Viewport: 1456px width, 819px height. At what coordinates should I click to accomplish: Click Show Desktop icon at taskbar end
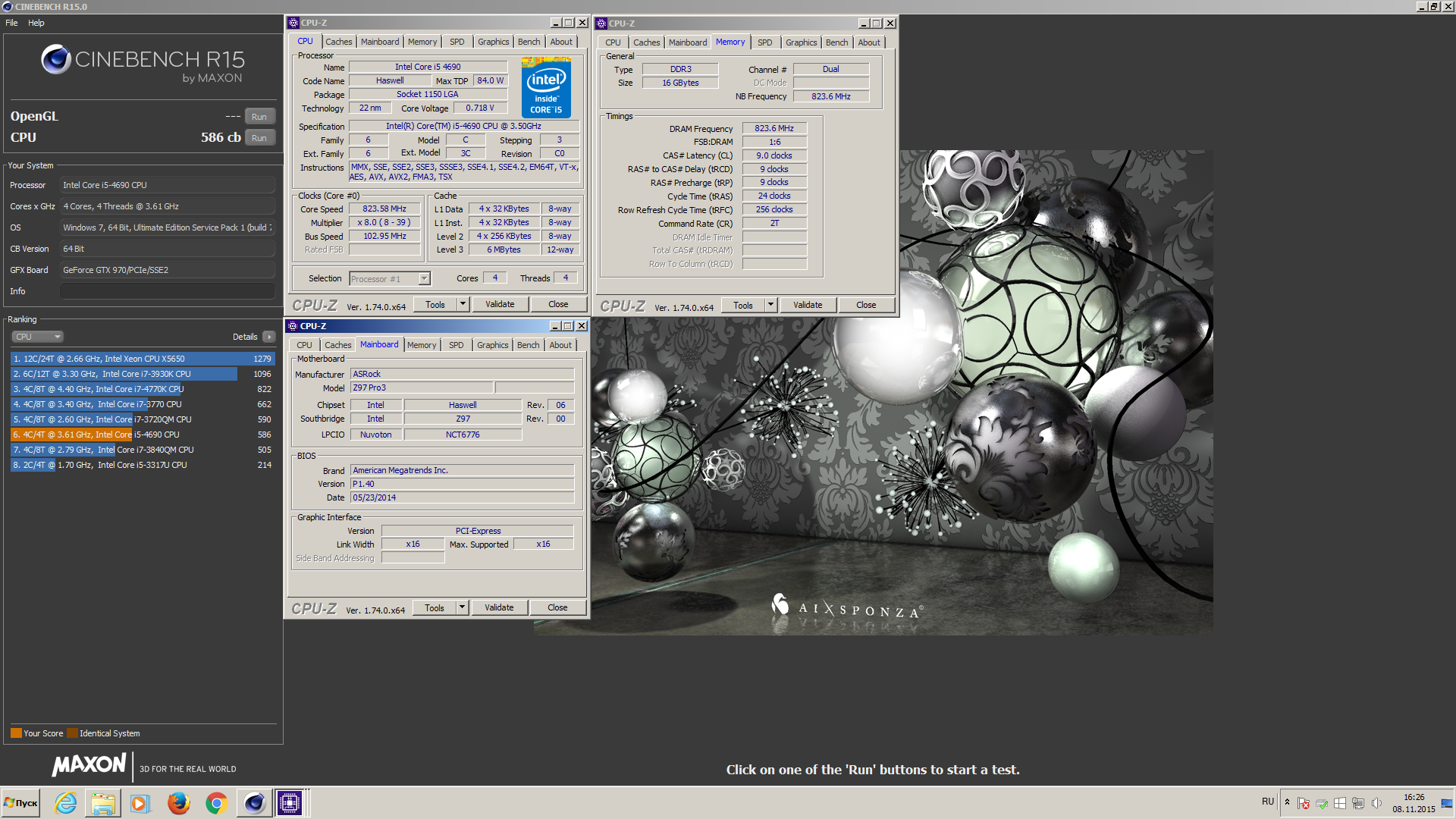click(1447, 803)
